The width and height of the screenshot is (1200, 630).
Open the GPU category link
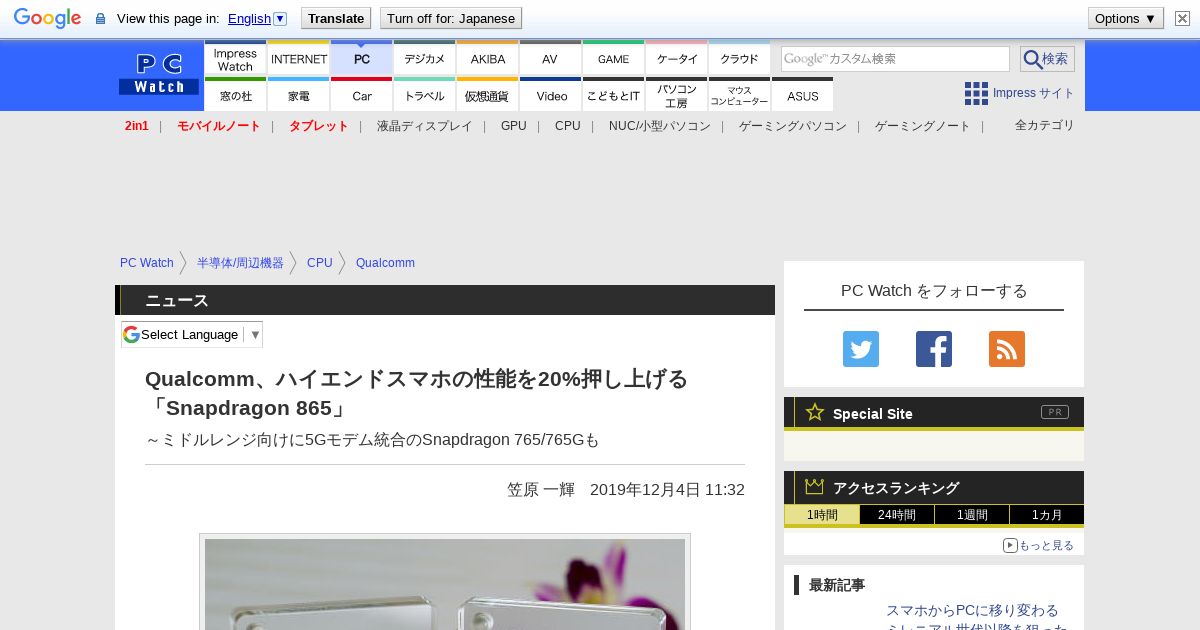(514, 126)
